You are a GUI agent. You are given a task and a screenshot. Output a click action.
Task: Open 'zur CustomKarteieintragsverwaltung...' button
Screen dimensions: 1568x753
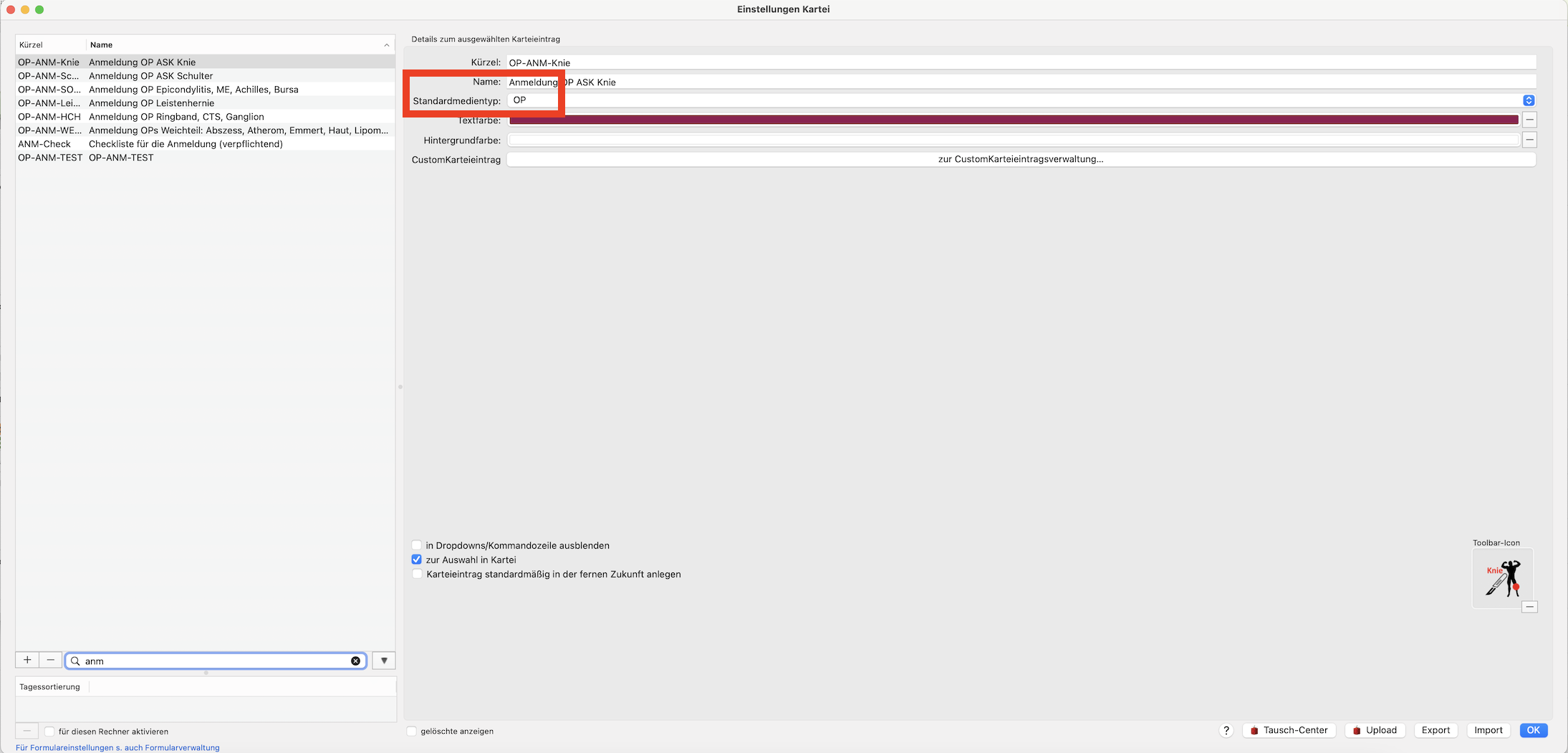1021,159
